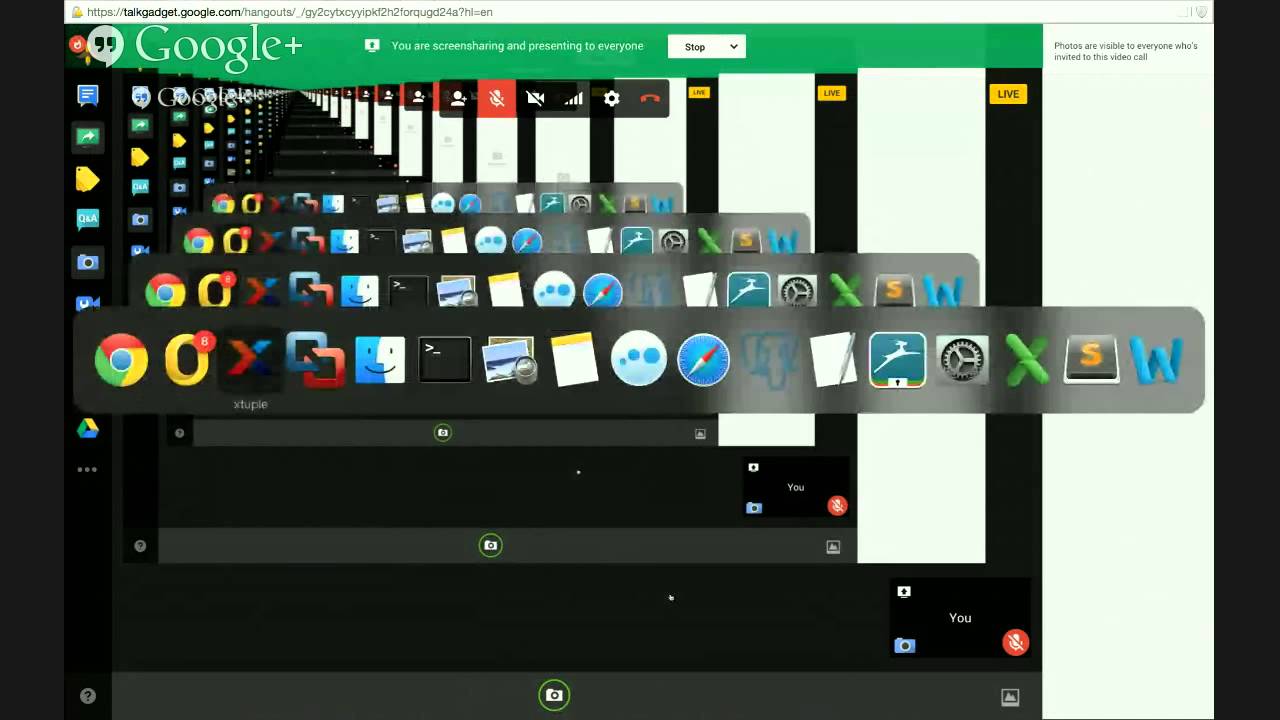This screenshot has height=720, width=1280.
Task: Toggle muted mic on second-largest nested You thumbnail
Action: tap(837, 506)
